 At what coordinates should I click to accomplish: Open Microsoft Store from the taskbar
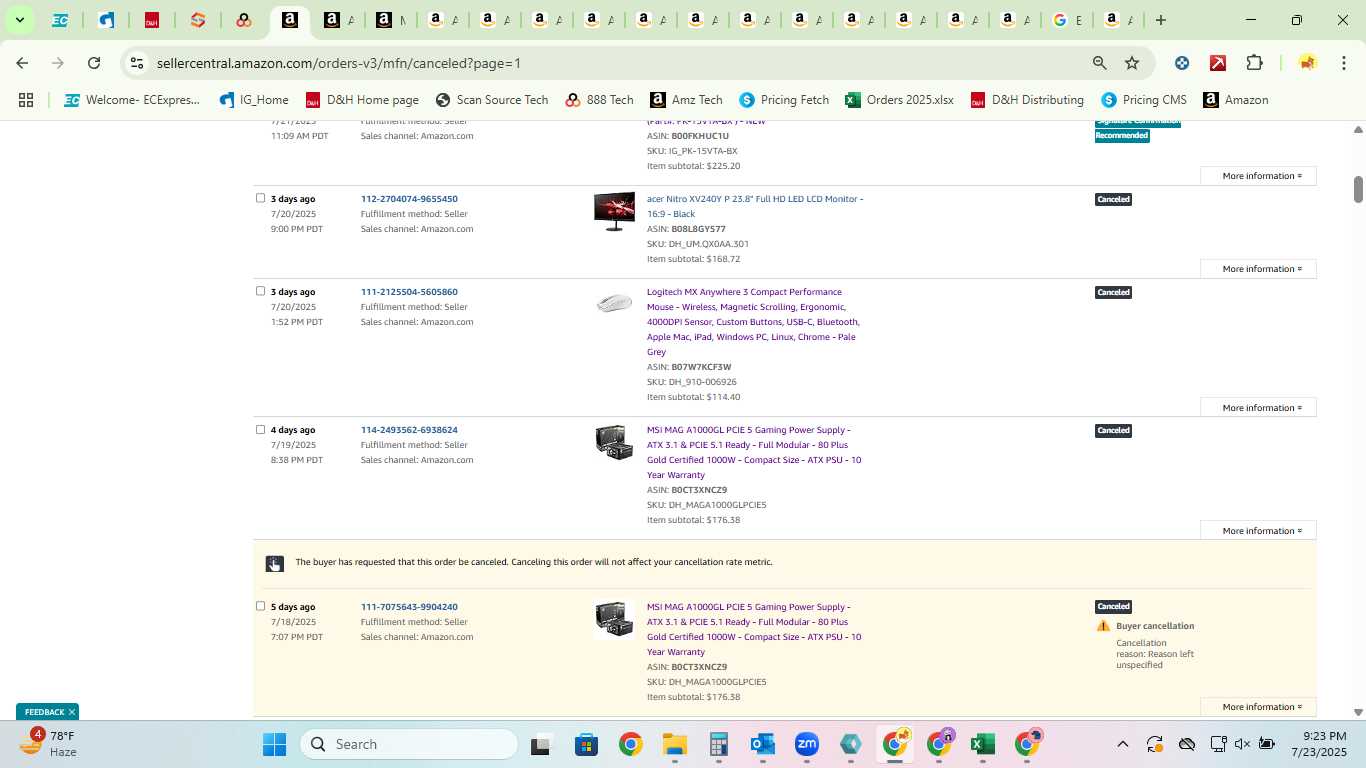click(x=586, y=744)
